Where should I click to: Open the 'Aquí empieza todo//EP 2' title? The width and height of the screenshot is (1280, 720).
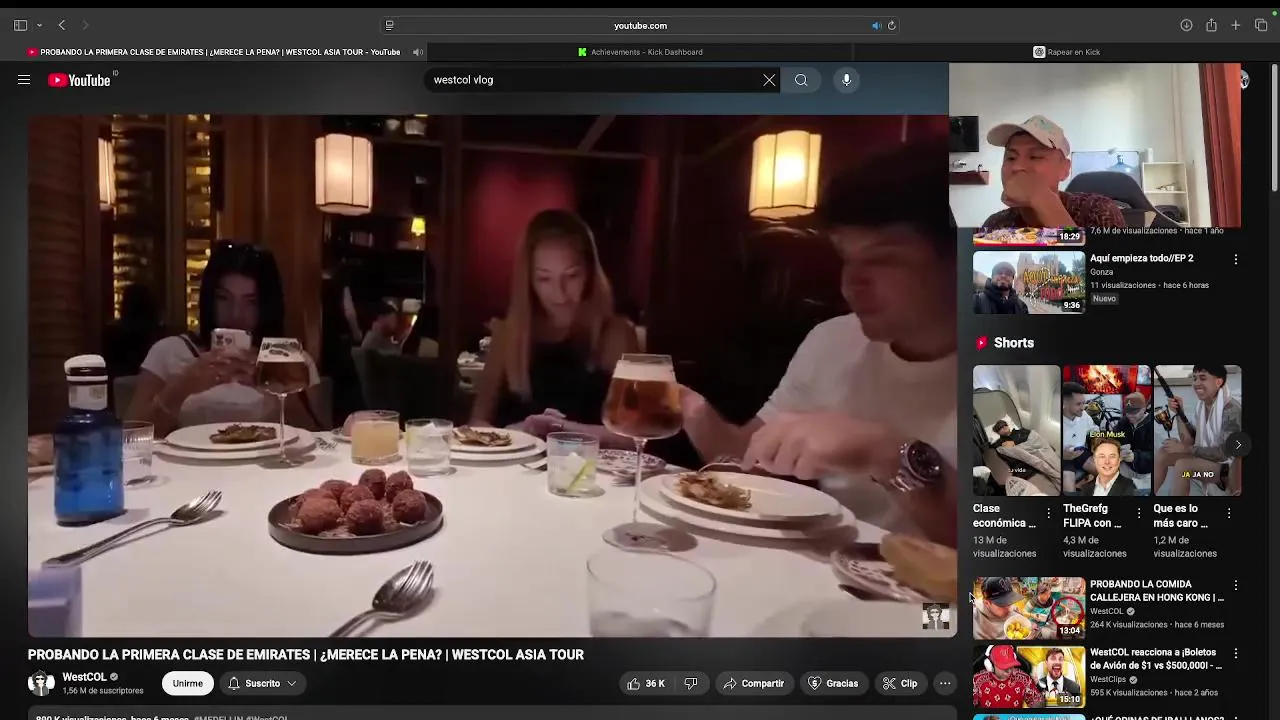coord(1141,258)
